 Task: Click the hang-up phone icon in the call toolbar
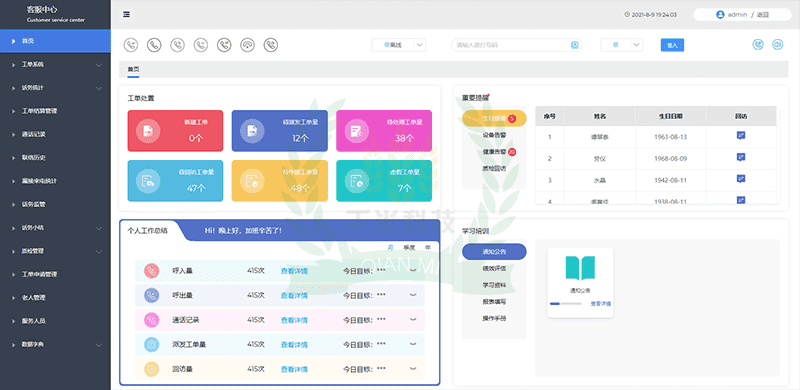(x=247, y=45)
